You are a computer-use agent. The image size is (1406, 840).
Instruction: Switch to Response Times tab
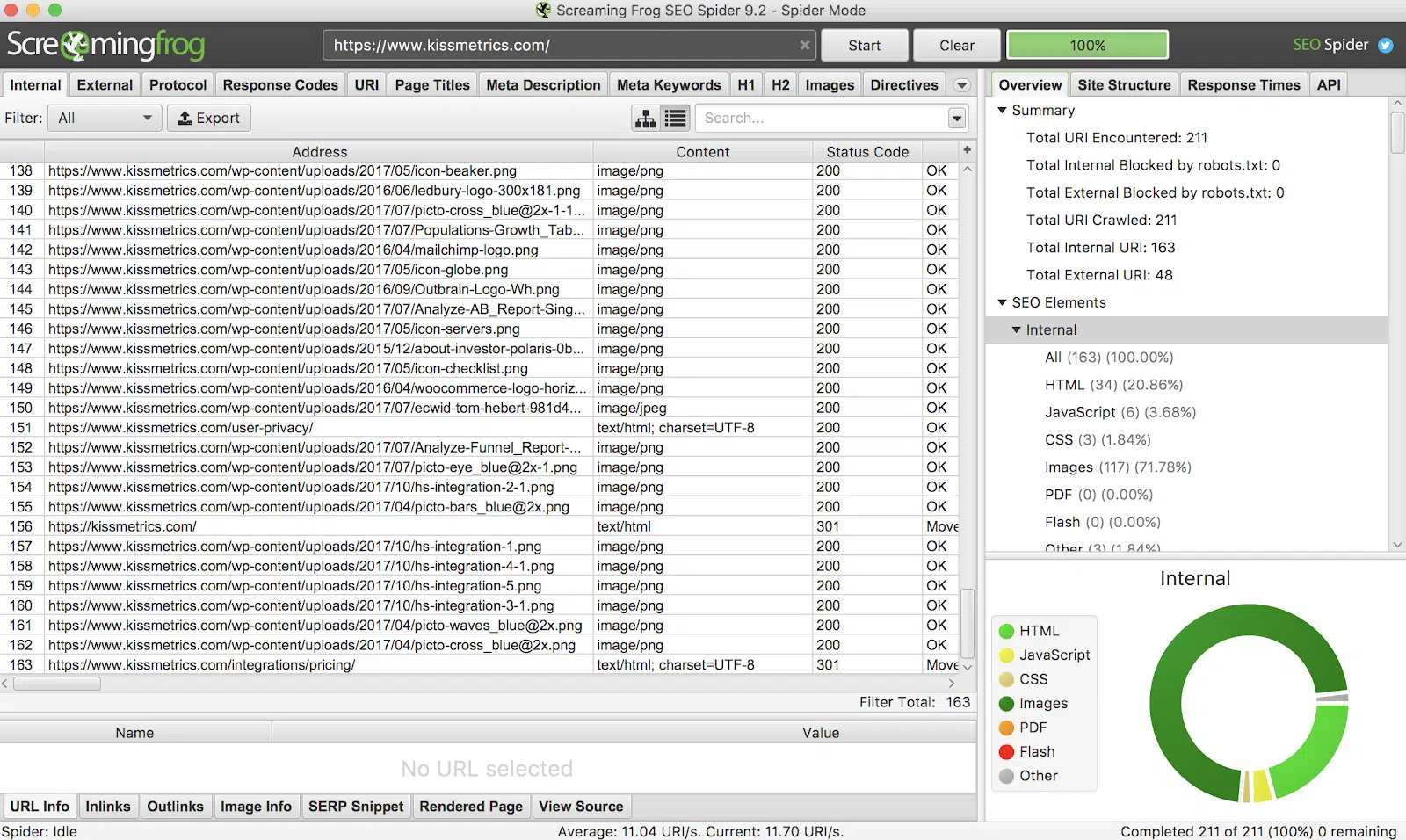point(1243,85)
